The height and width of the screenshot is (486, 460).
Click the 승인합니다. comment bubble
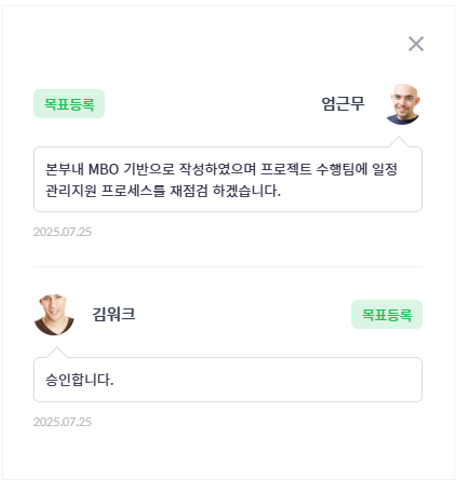pyautogui.click(x=228, y=379)
